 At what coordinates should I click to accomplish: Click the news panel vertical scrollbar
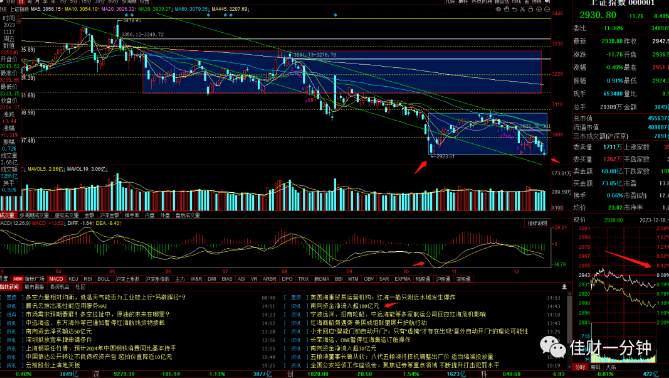569,331
